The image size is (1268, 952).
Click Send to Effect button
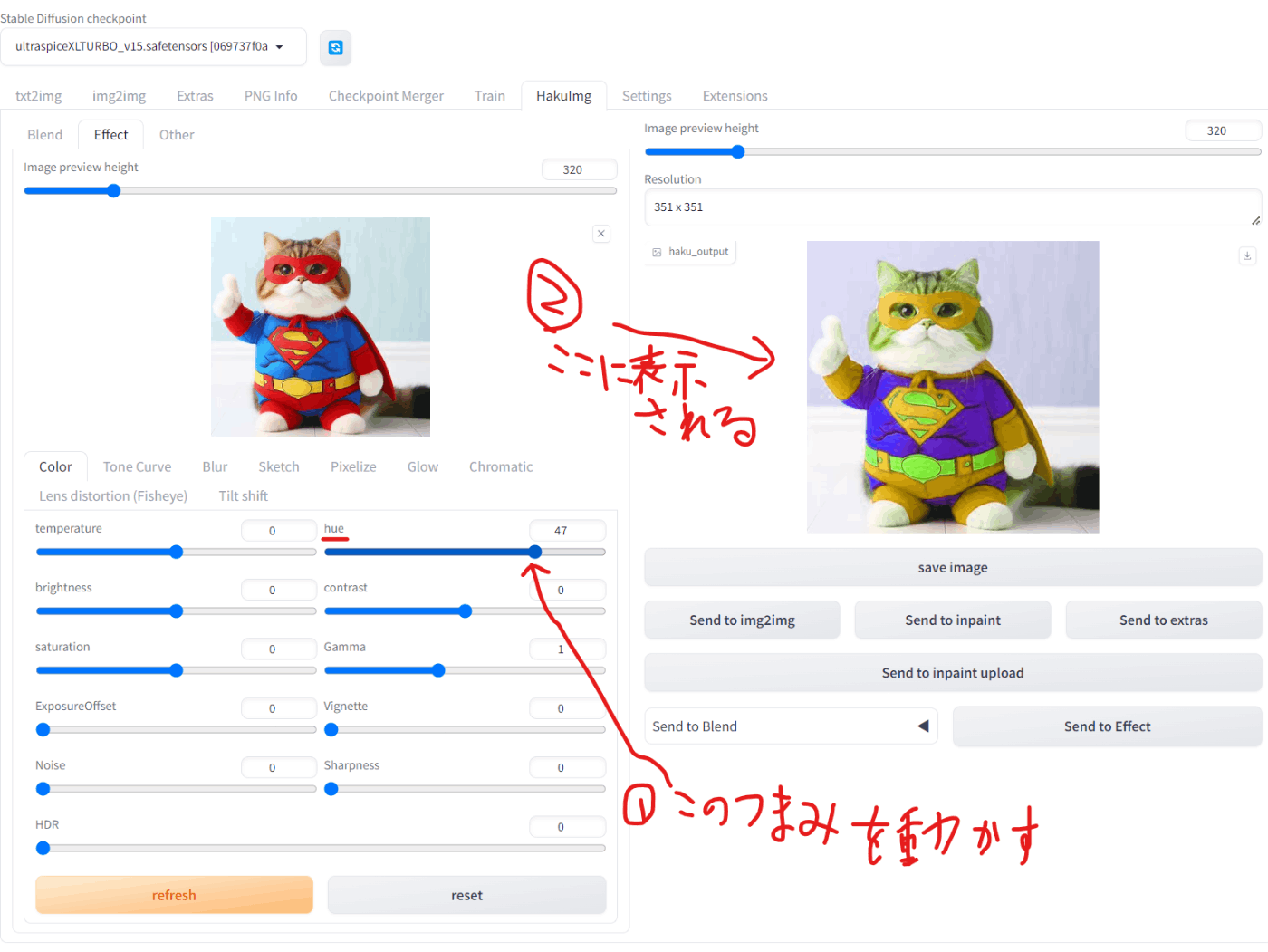pos(1107,726)
